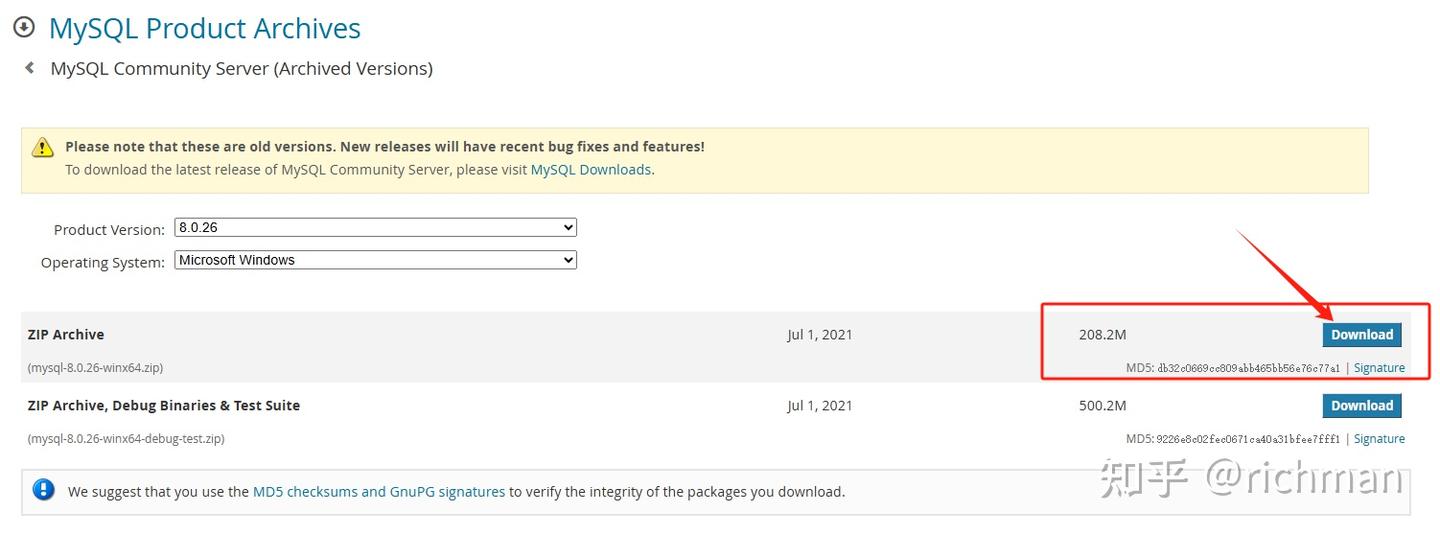Open Signature link for the ZIP Archive
1440x535 pixels.
coord(1379,368)
